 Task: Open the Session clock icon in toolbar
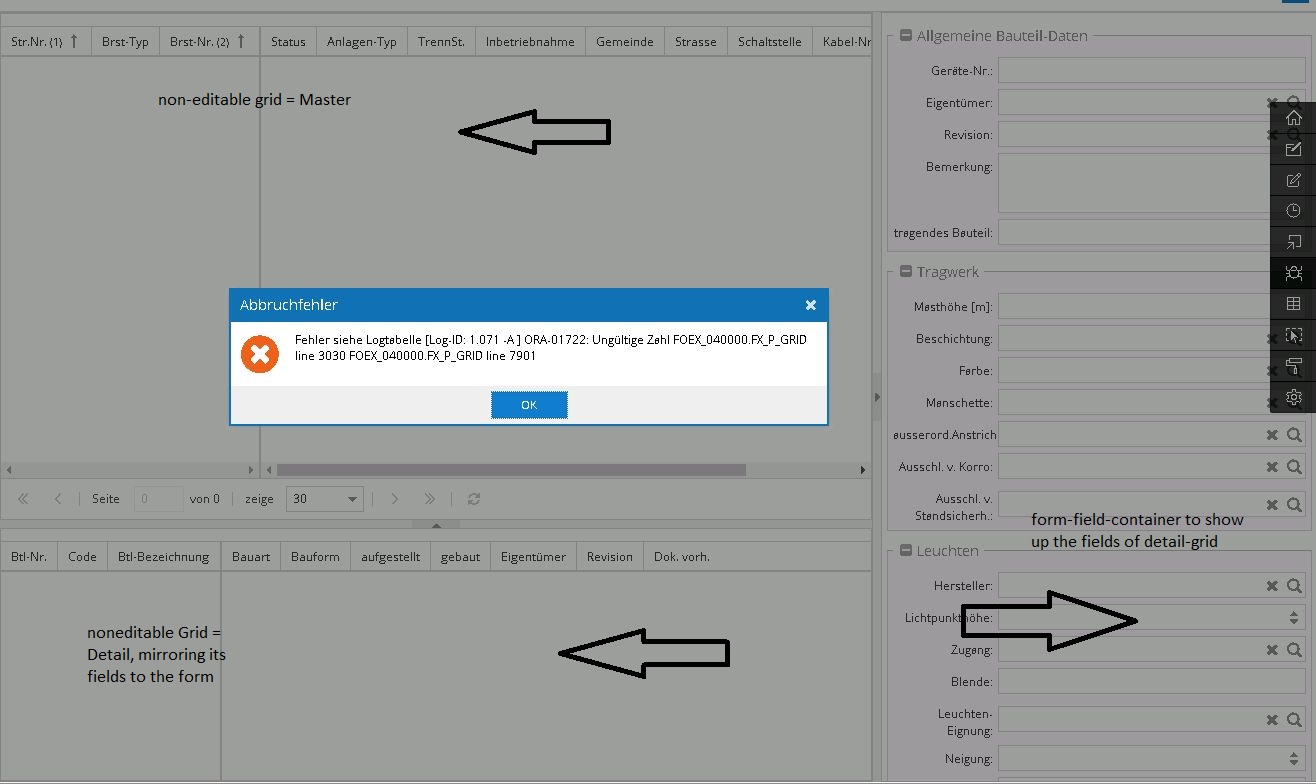point(1293,211)
